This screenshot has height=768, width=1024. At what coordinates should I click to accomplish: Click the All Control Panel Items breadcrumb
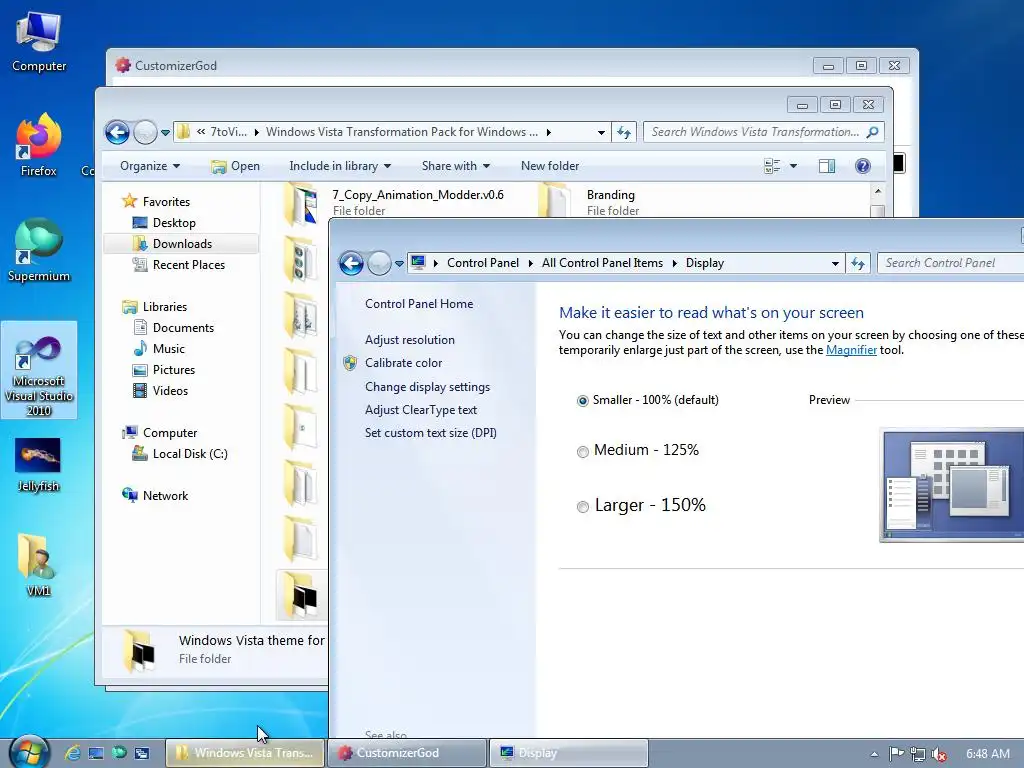(x=602, y=263)
